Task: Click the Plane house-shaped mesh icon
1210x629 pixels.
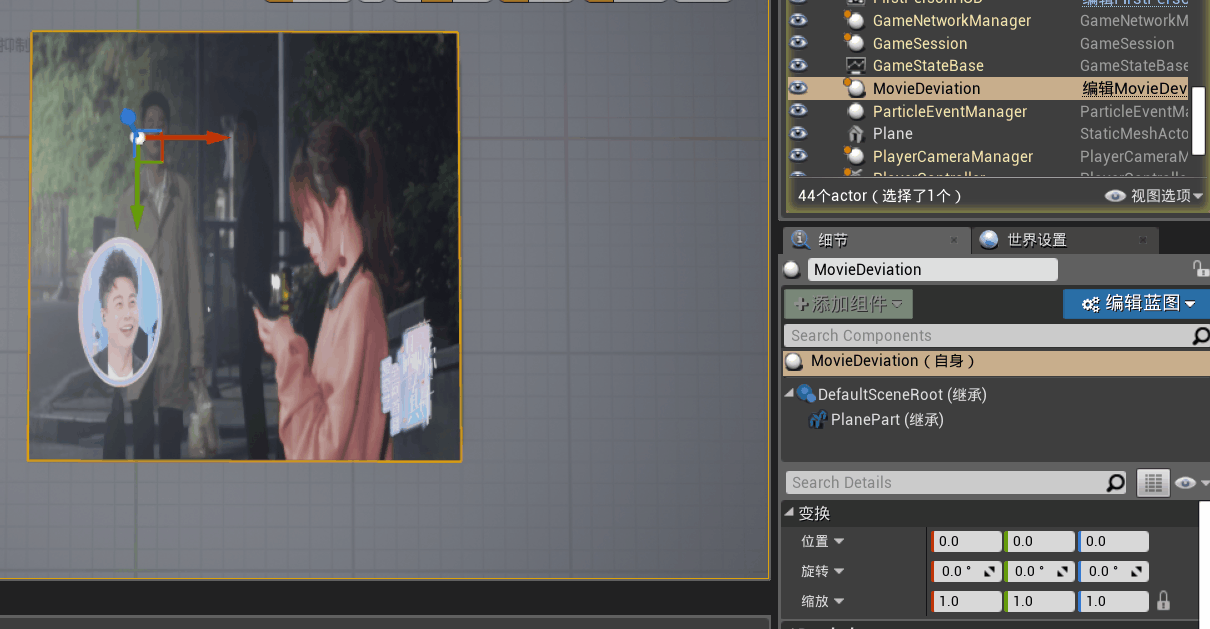Action: coord(855,133)
